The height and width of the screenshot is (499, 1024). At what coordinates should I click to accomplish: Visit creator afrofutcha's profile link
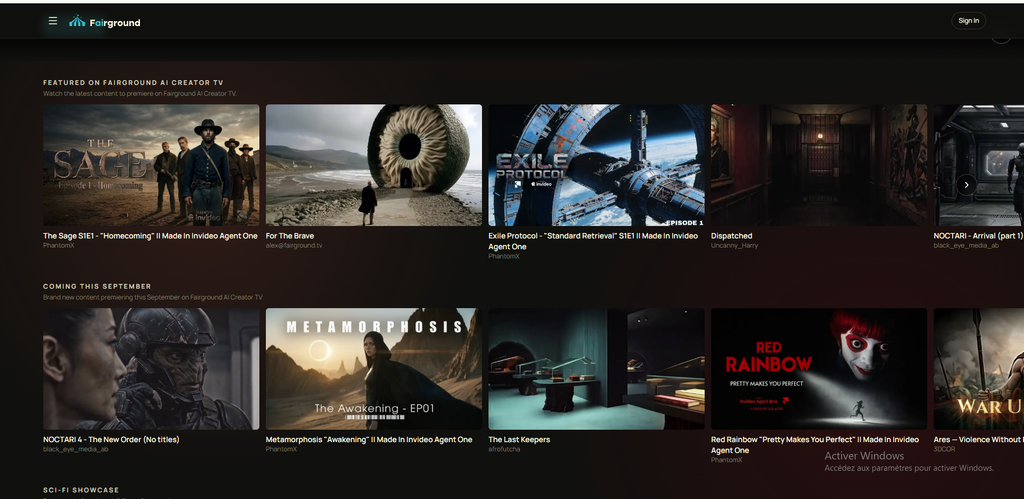(504, 449)
